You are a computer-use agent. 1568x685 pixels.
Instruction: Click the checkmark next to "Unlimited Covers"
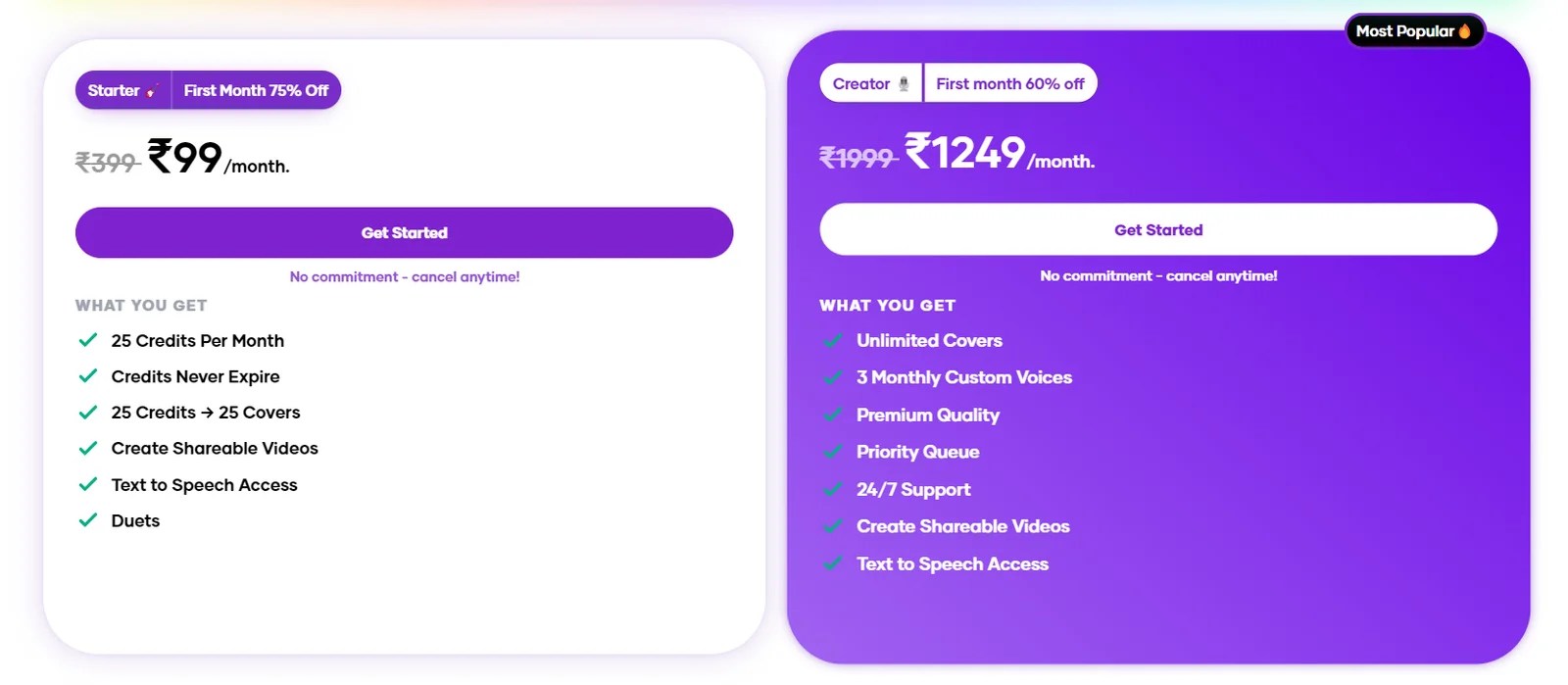tap(833, 341)
